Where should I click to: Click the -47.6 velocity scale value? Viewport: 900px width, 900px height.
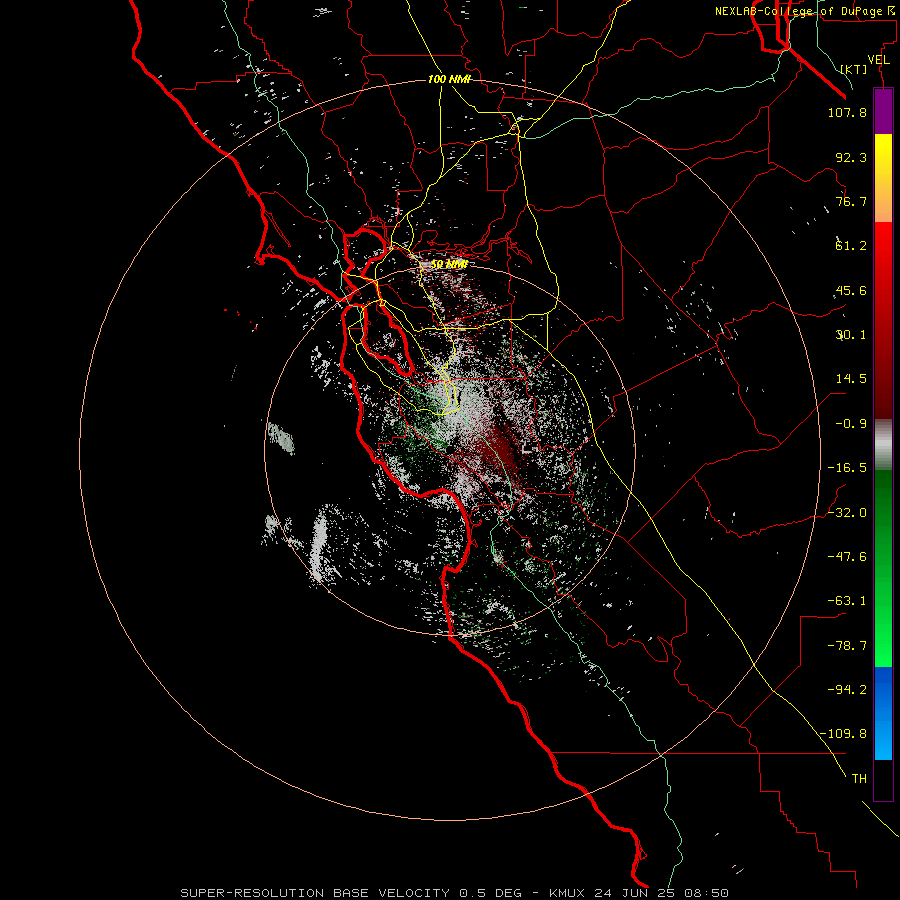(x=847, y=557)
